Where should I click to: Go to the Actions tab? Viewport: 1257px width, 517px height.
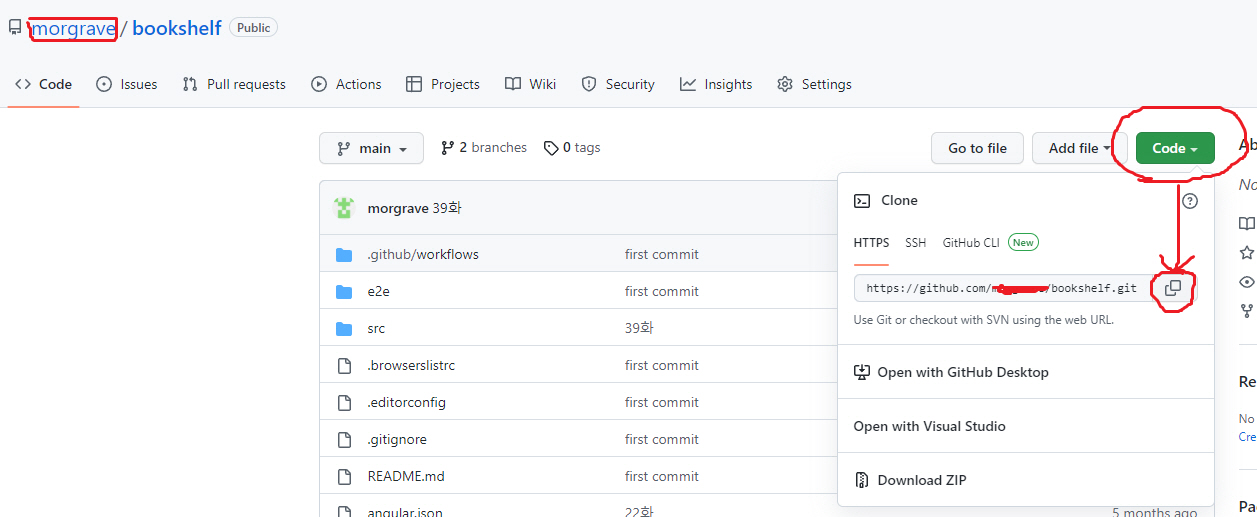coord(346,84)
